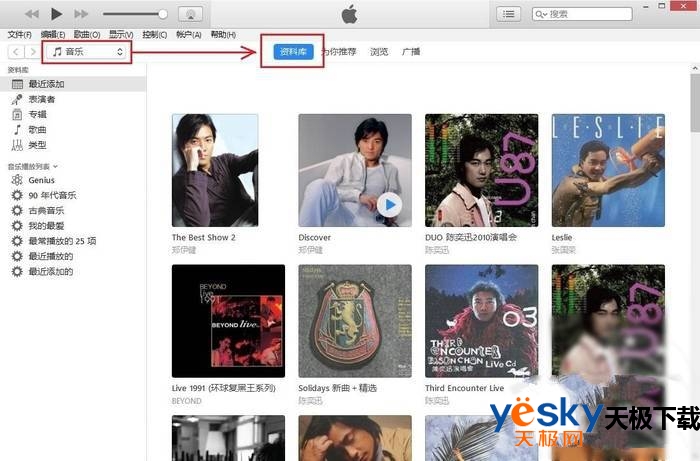Open the AirPlay output button
Viewport: 700px width, 461px height.
[191, 14]
